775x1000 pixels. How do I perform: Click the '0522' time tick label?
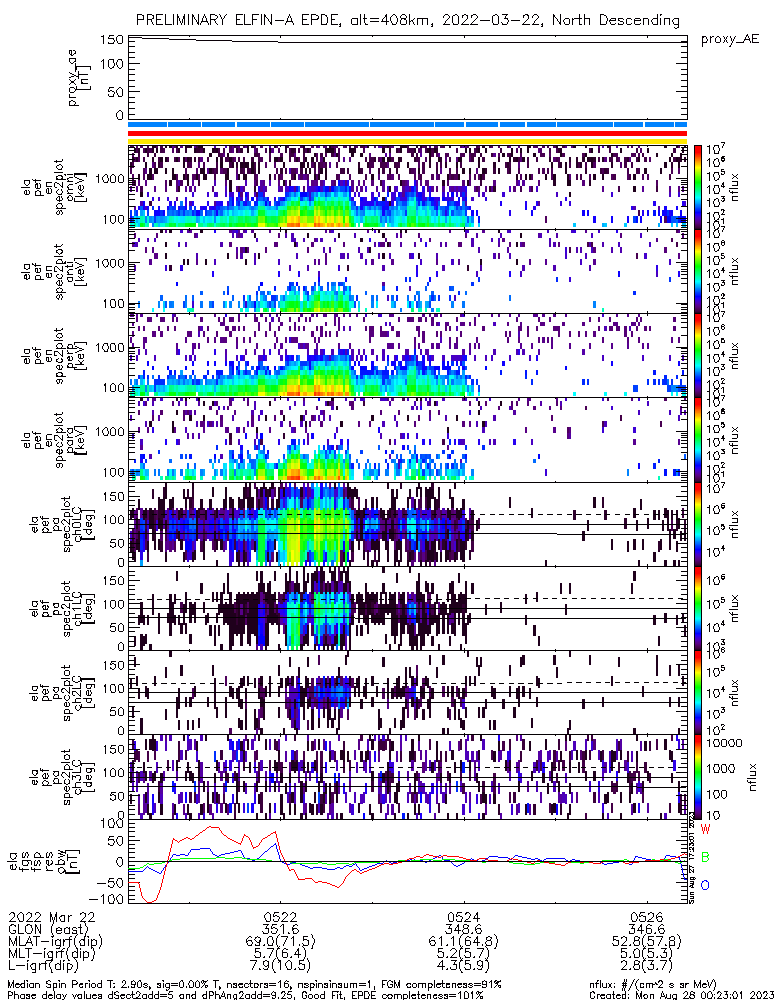[x=280, y=917]
